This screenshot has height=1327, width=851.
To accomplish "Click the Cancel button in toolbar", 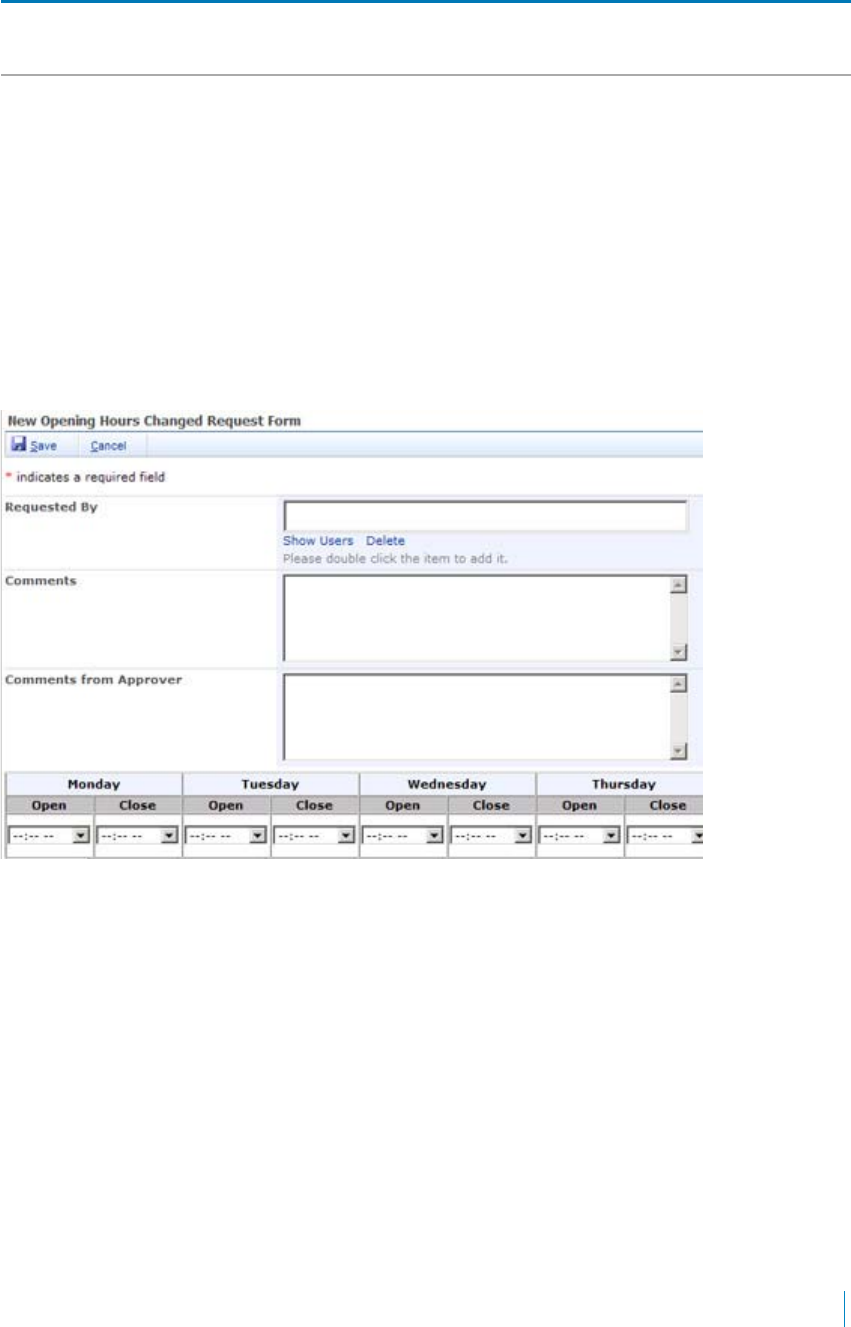I will pos(109,446).
